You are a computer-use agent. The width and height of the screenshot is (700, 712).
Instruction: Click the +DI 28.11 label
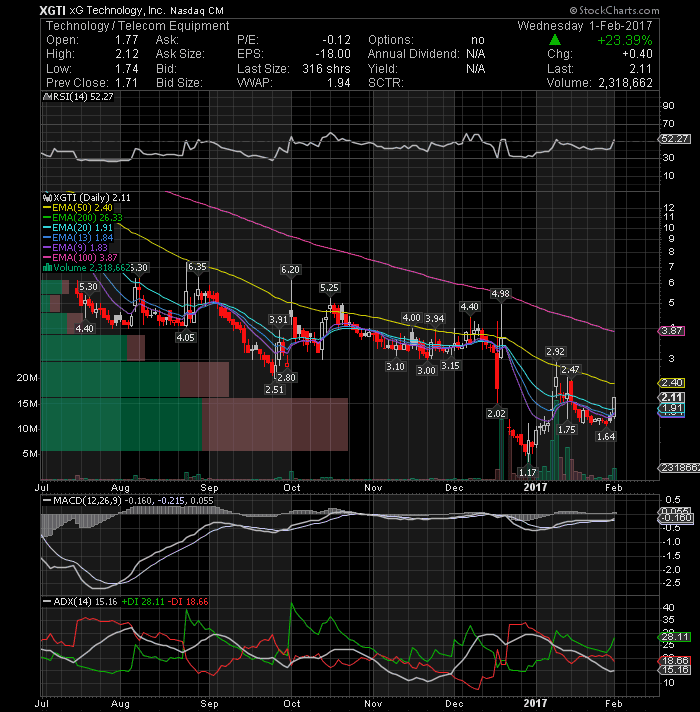click(143, 602)
